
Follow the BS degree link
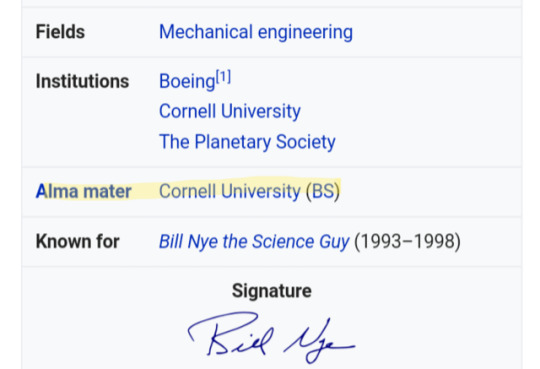[323, 191]
